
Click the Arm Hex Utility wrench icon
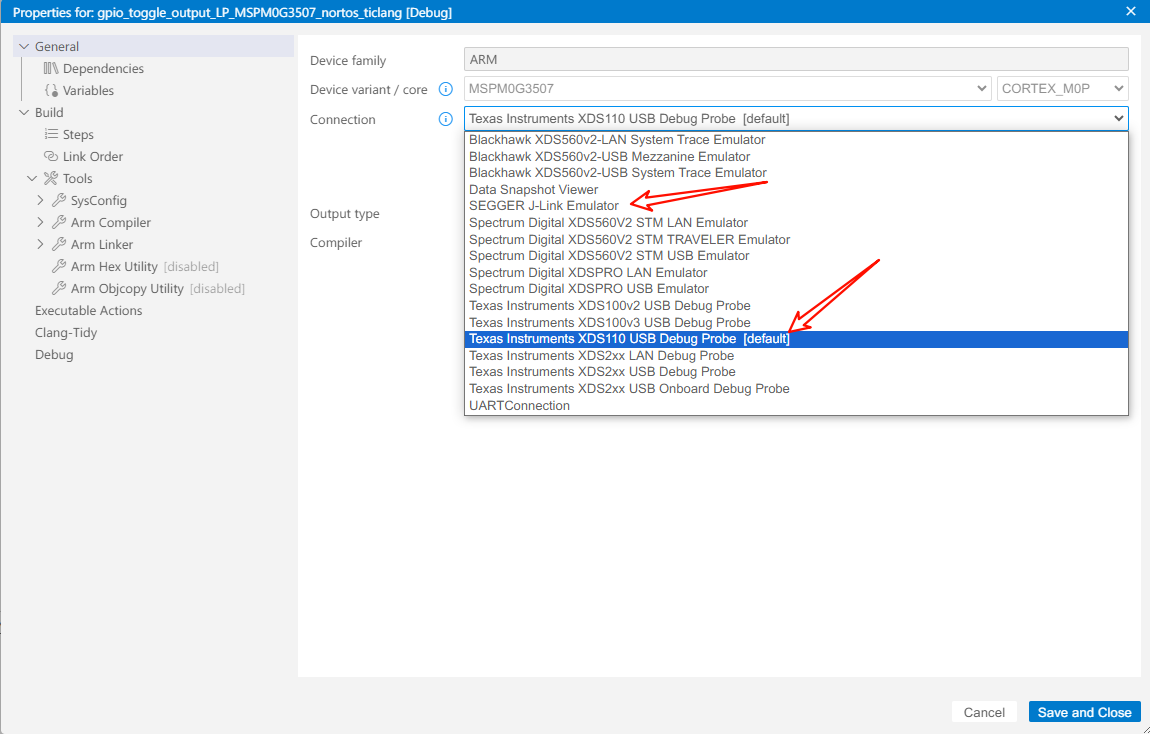(x=59, y=266)
